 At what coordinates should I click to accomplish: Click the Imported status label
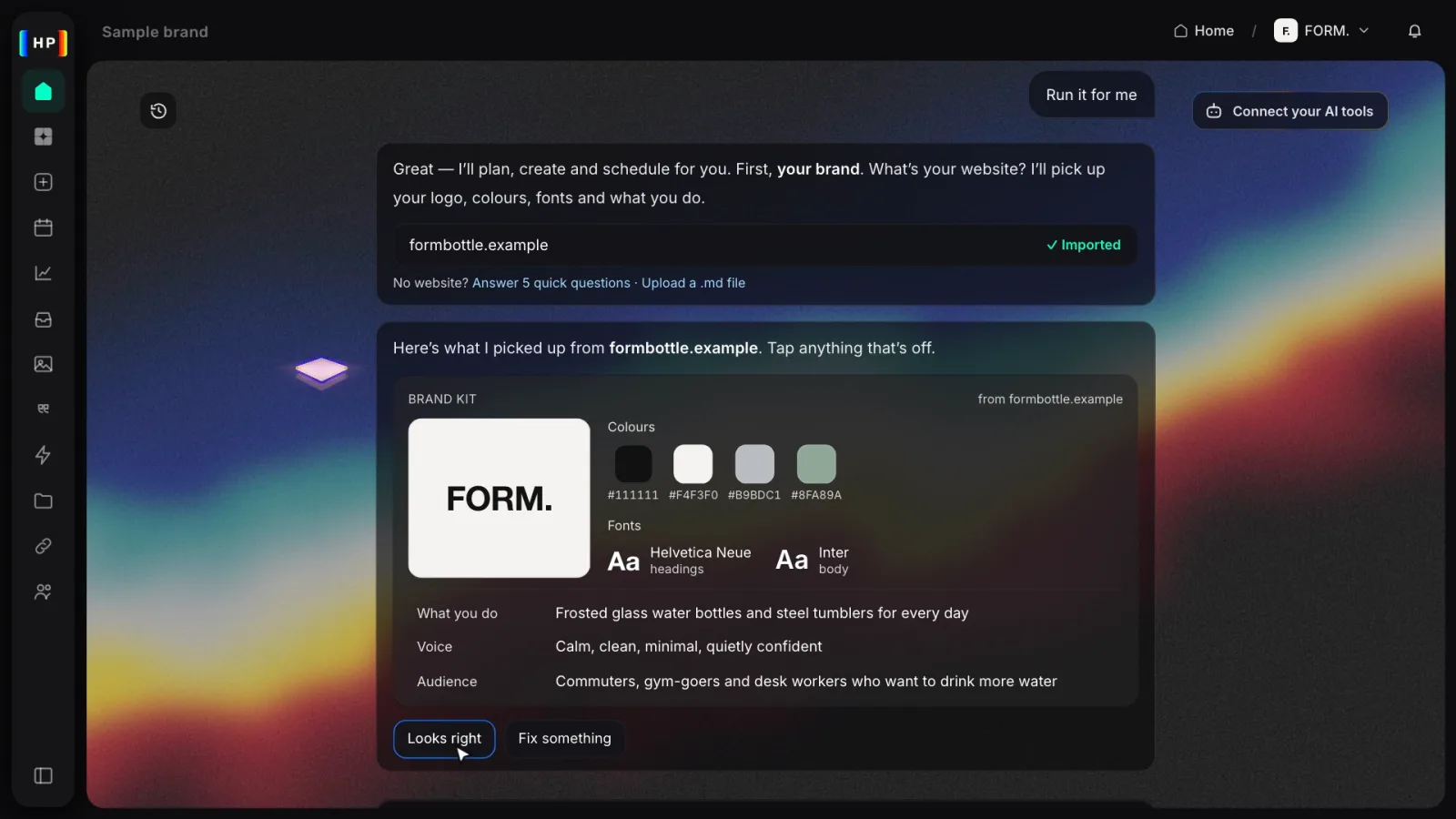(1083, 245)
